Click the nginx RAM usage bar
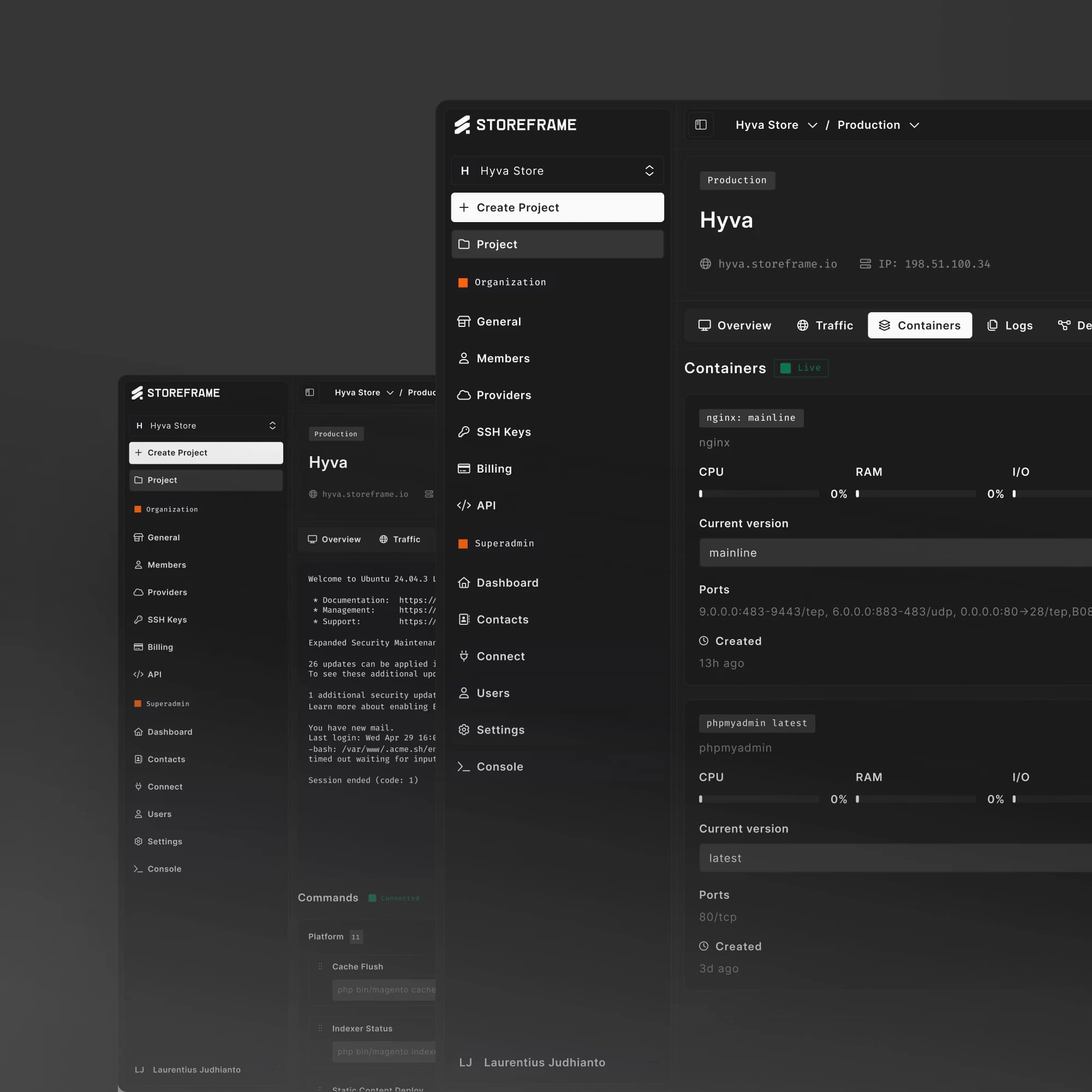This screenshot has width=1092, height=1092. click(916, 493)
